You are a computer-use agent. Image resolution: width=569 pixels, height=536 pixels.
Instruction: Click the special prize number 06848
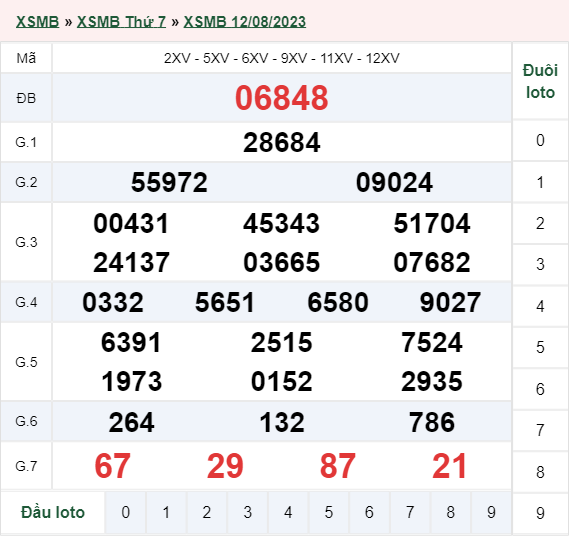(x=282, y=98)
